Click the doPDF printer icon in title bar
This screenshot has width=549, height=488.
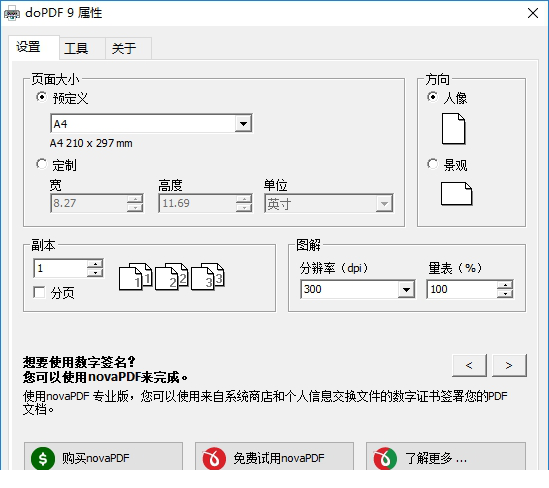[12, 13]
